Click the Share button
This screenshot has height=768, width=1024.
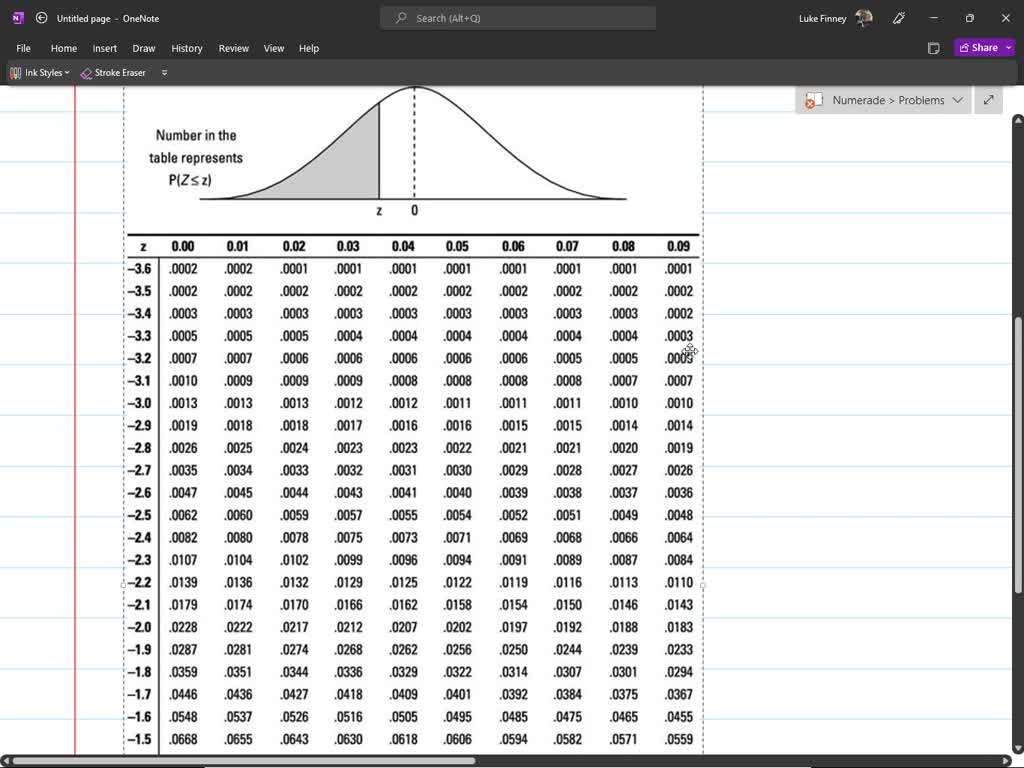click(981, 47)
